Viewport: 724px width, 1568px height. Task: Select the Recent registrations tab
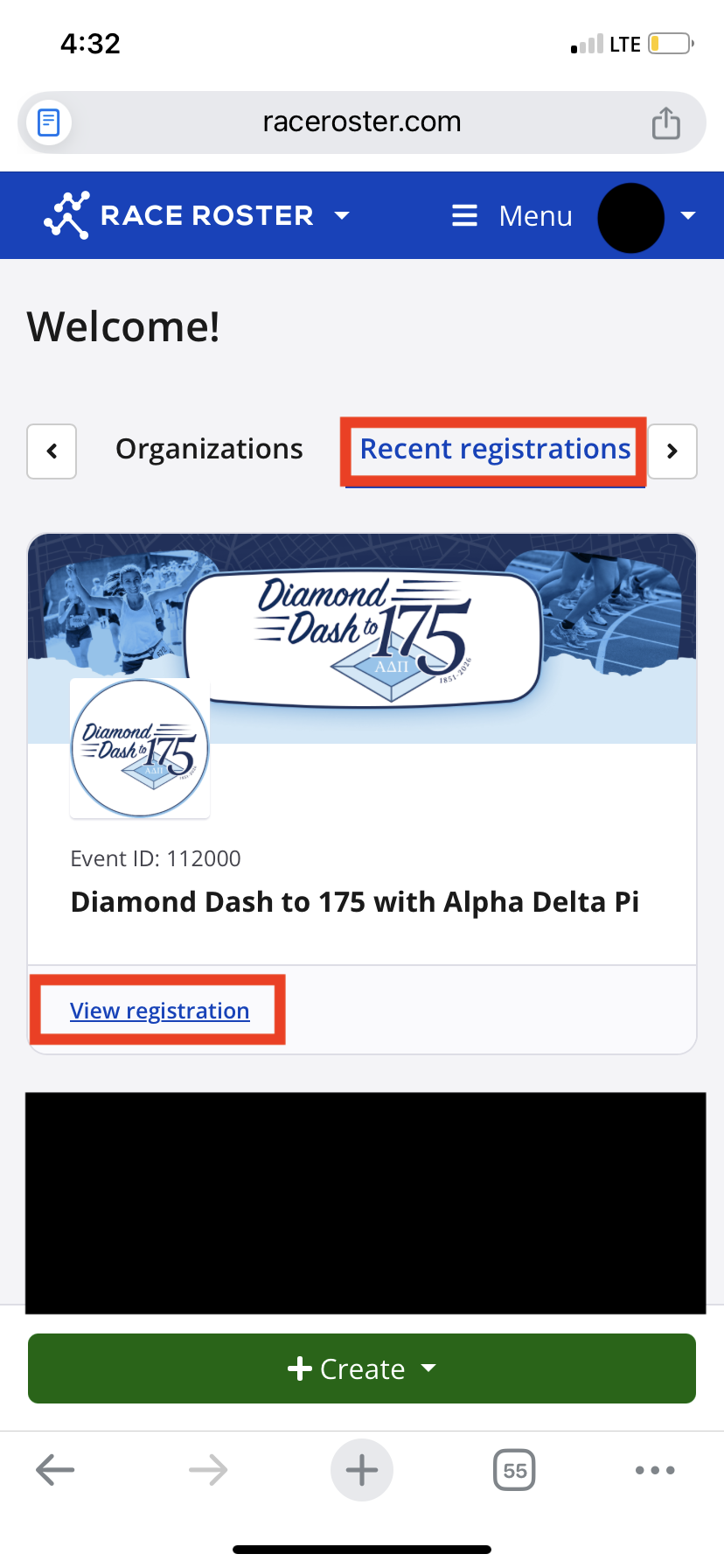click(495, 450)
